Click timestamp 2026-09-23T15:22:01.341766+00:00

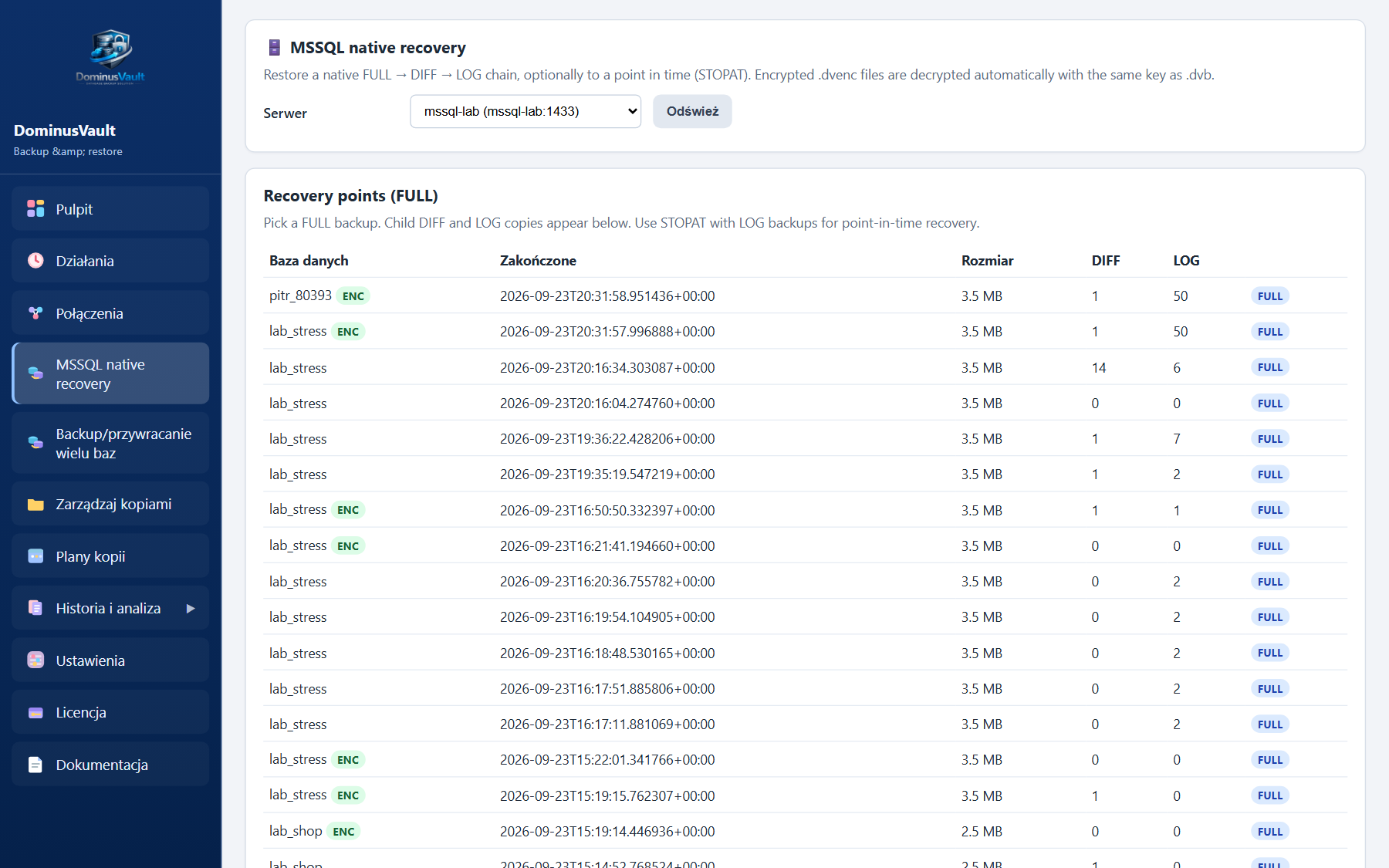[607, 760]
